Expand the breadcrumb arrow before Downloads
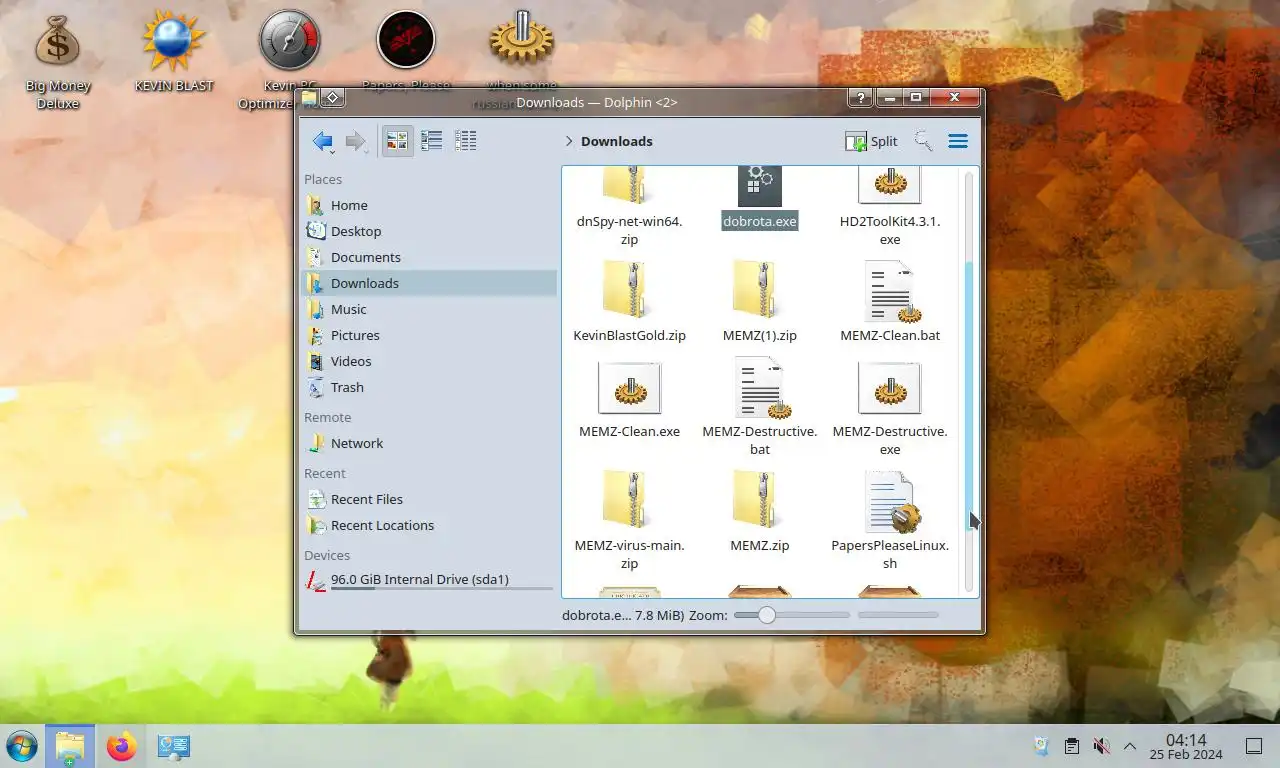The image size is (1280, 768). click(x=569, y=141)
